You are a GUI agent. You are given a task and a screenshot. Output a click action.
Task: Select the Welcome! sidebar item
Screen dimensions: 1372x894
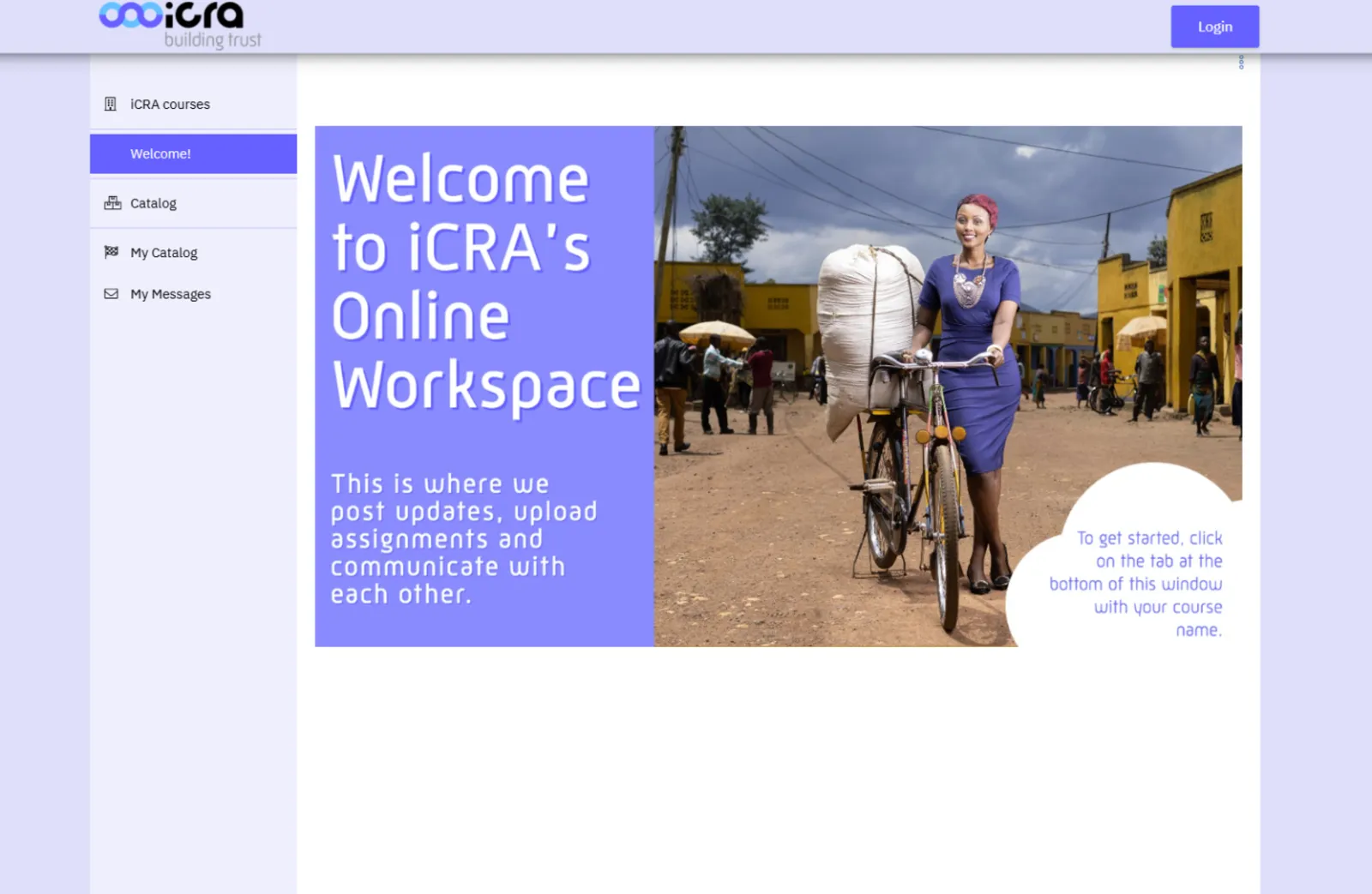tap(193, 153)
